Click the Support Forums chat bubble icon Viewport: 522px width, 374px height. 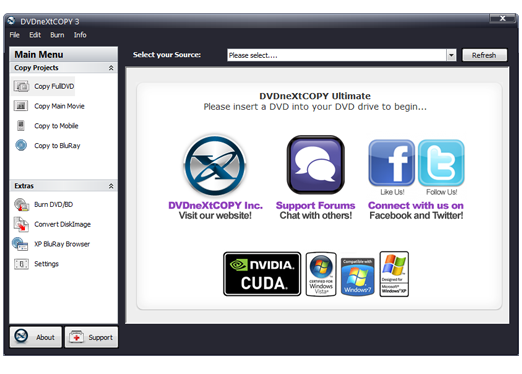[315, 164]
